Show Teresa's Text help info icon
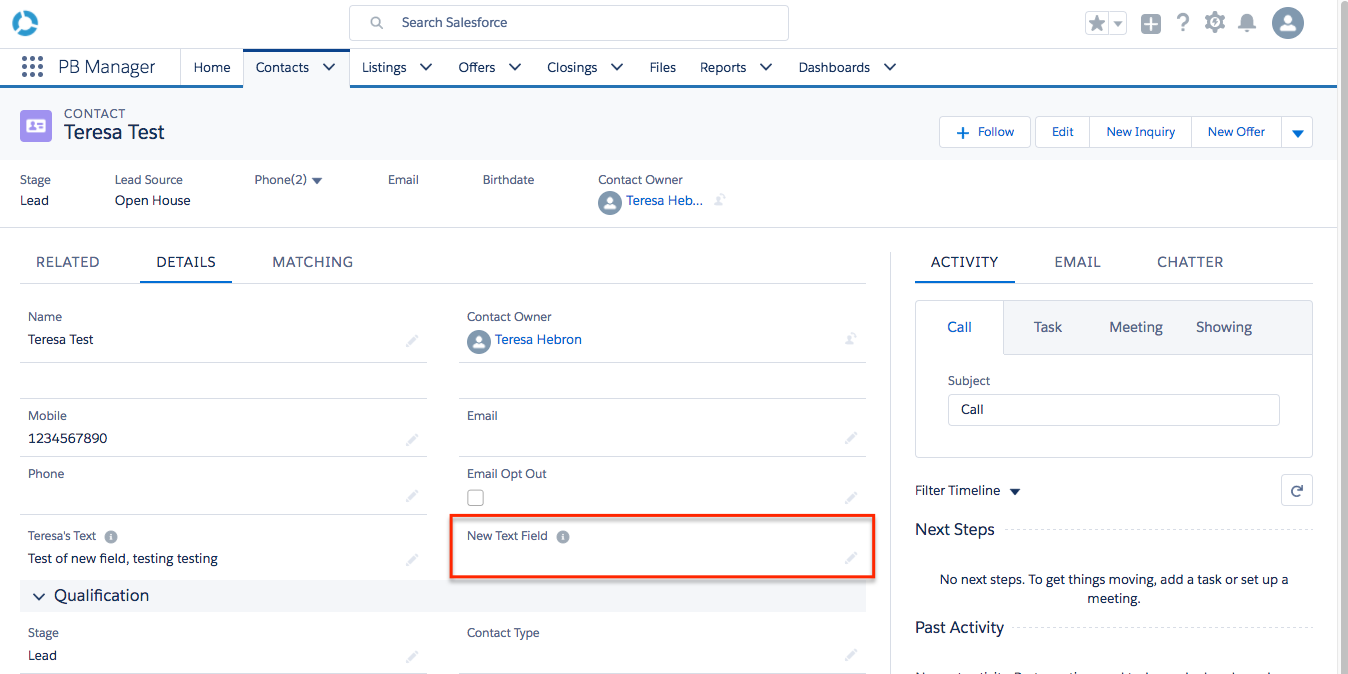This screenshot has width=1348, height=674. point(111,536)
